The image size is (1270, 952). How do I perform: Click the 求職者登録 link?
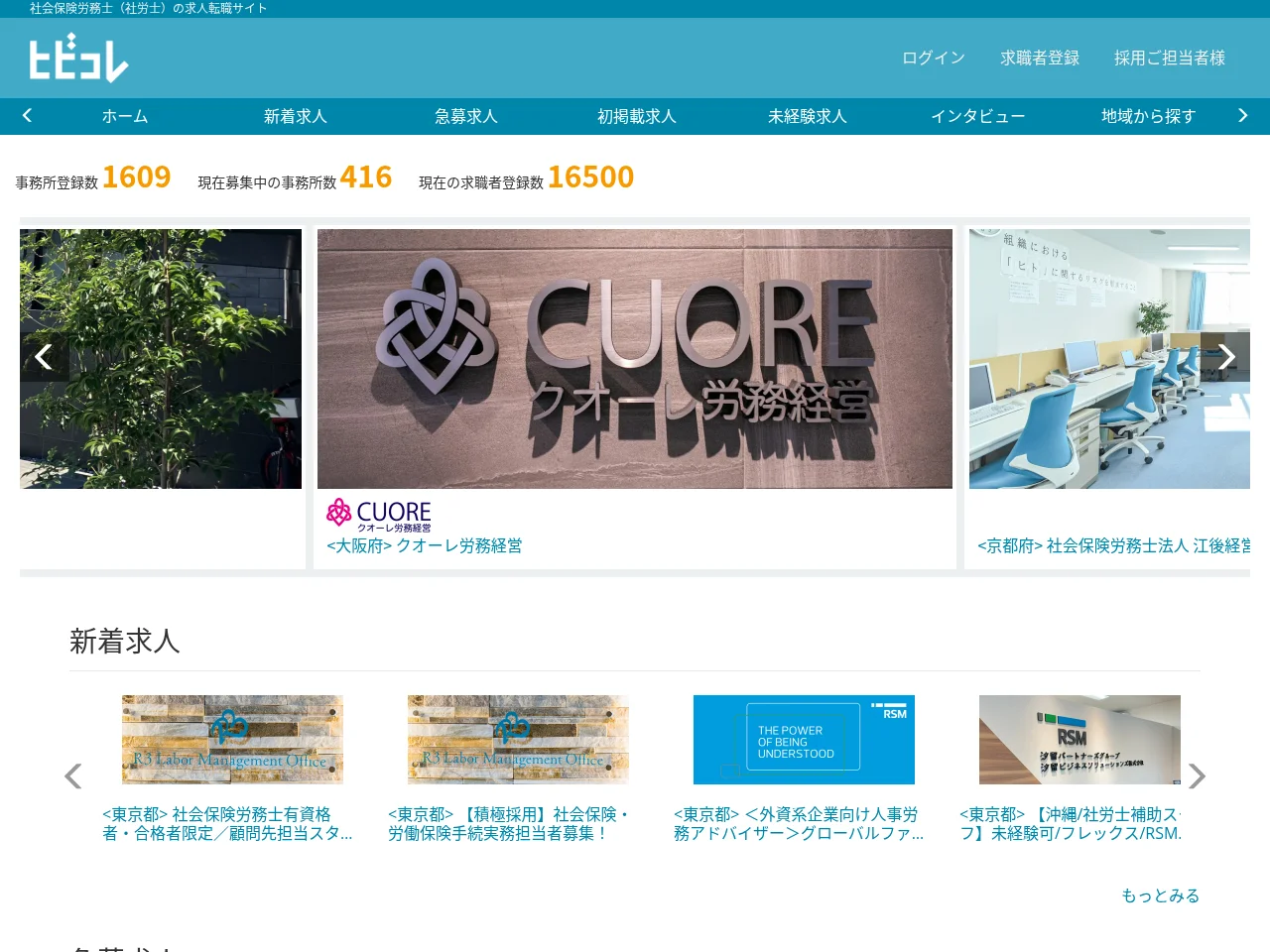[x=1040, y=59]
